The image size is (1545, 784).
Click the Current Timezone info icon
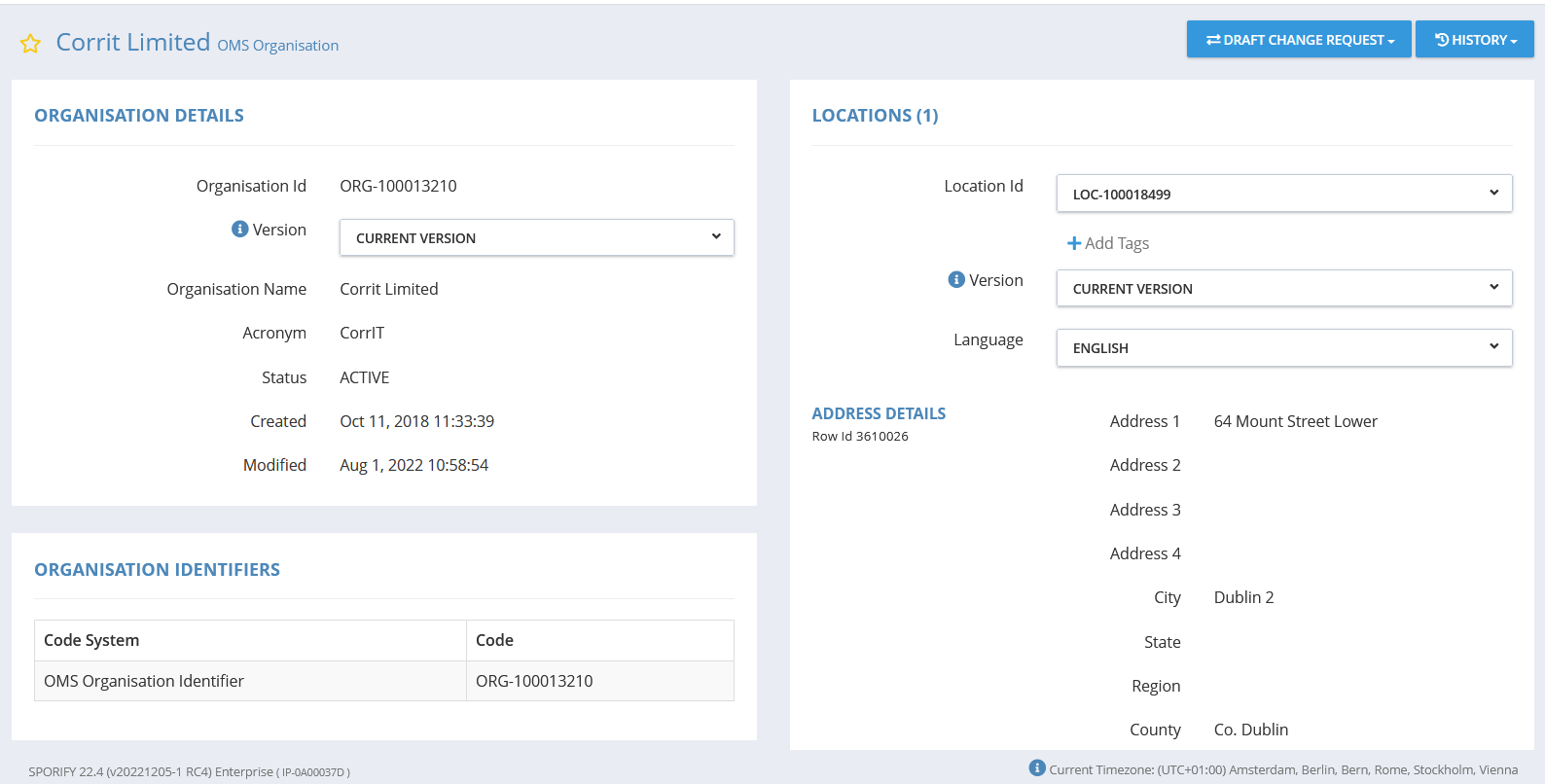point(1037,768)
